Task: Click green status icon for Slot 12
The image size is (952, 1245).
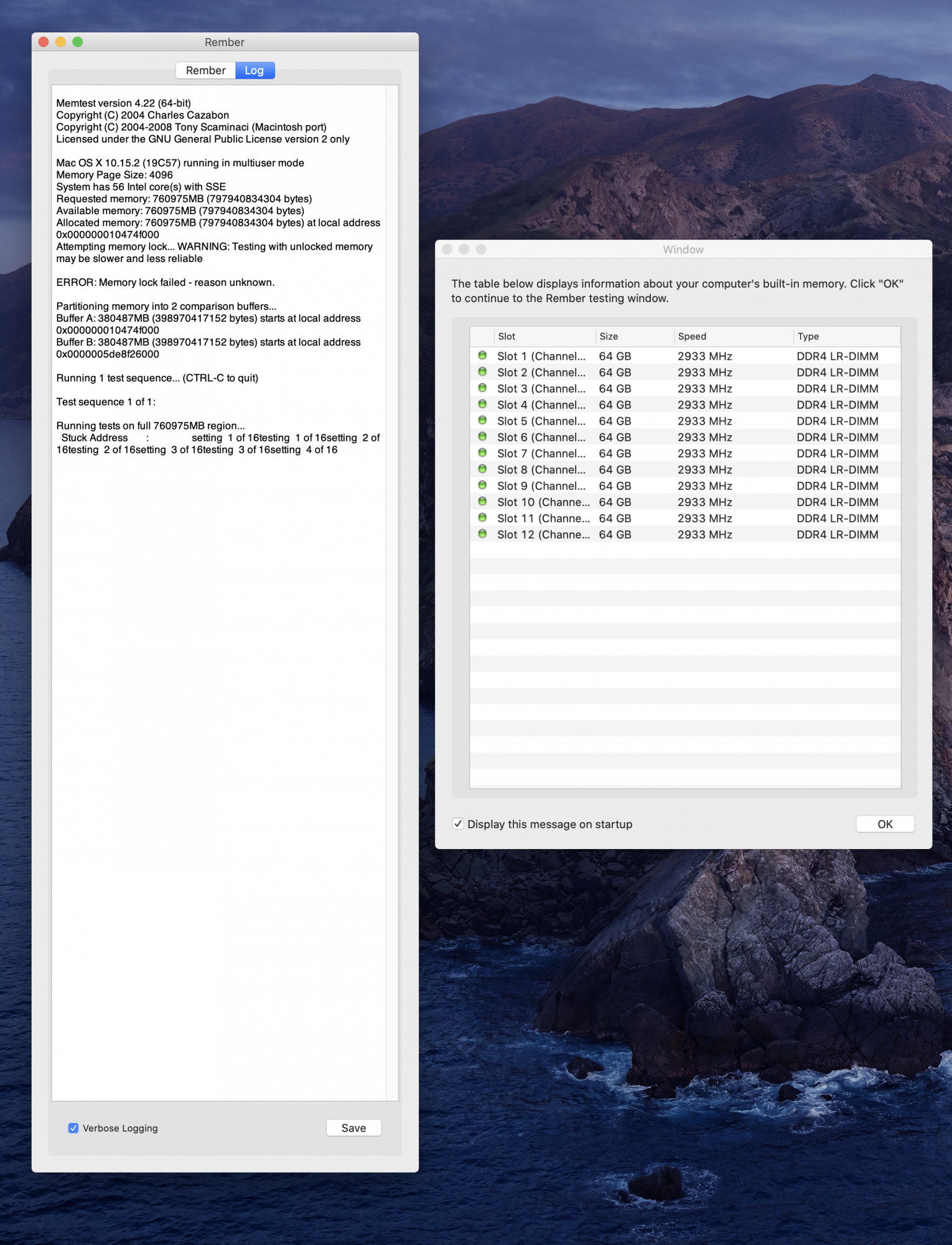Action: 482,533
